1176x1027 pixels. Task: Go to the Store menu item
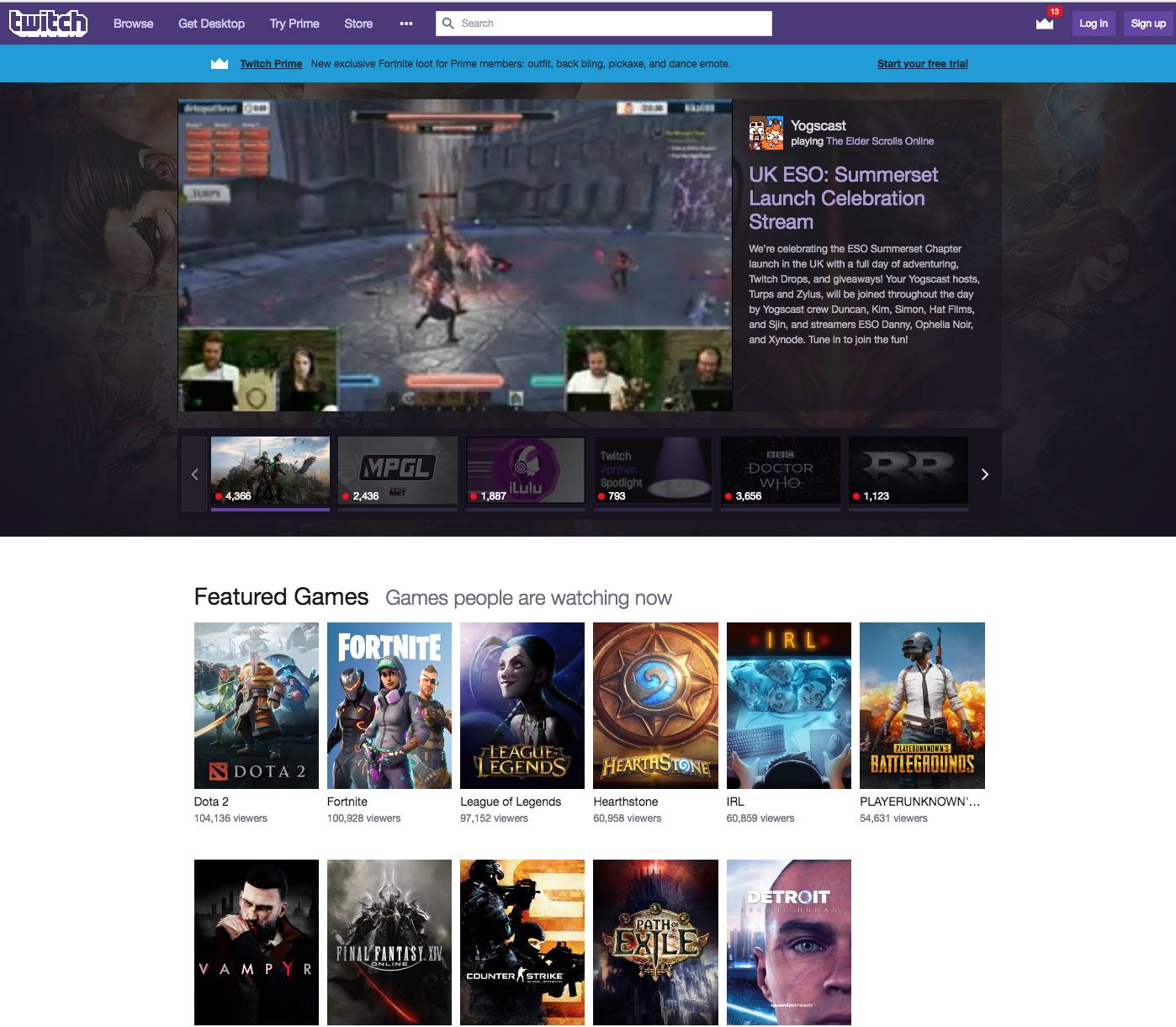coord(358,24)
